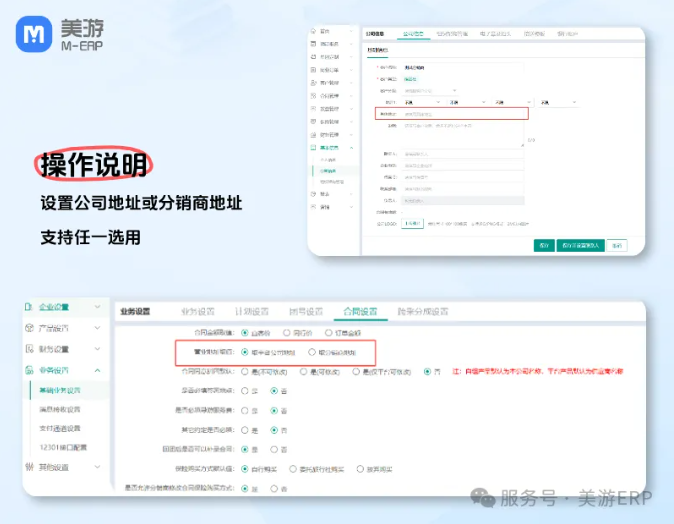
Task: Click the 企业设置 sidebar icon
Action: (30, 307)
